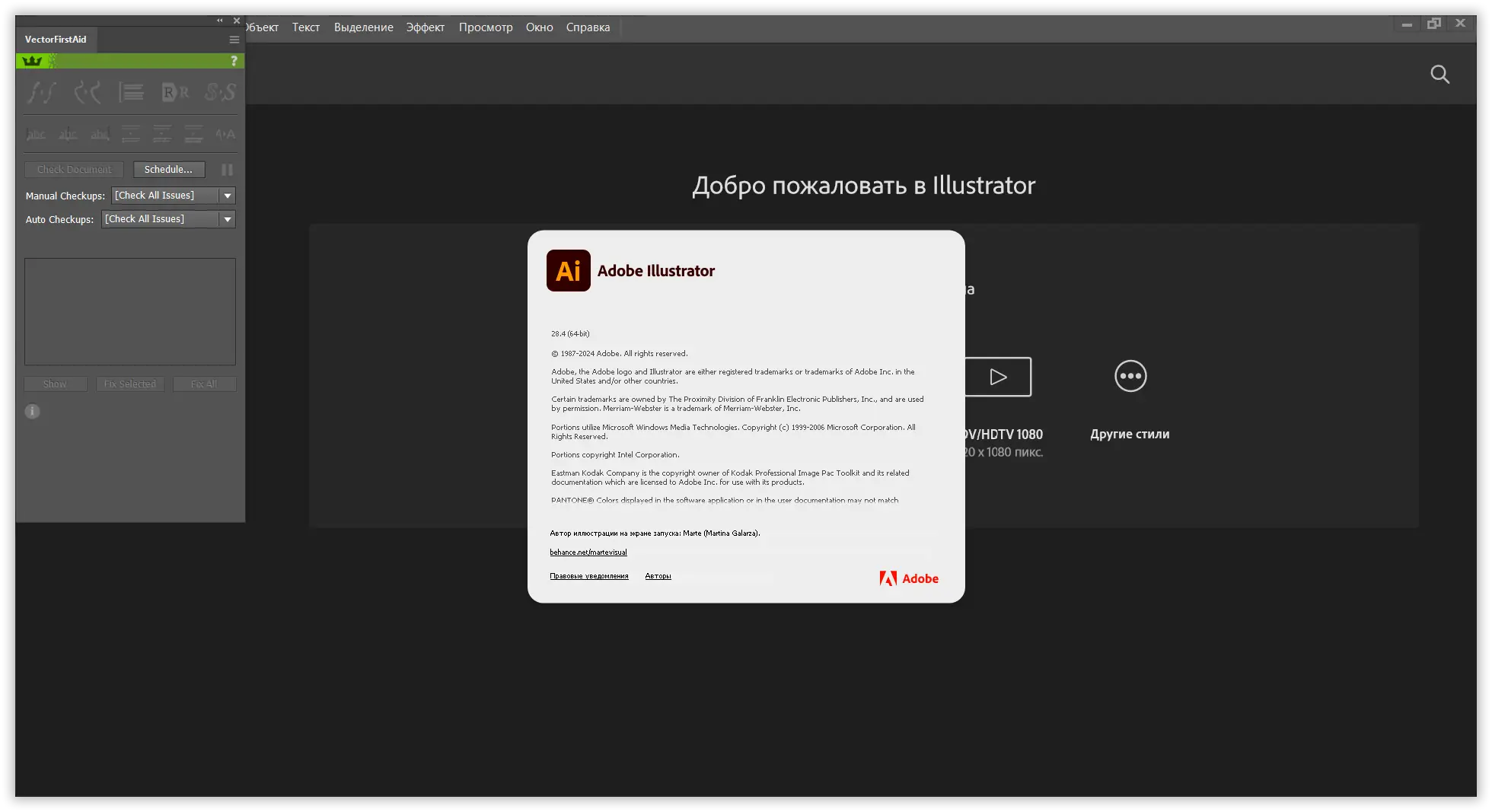
Task: Open the Текст menu
Action: [306, 27]
